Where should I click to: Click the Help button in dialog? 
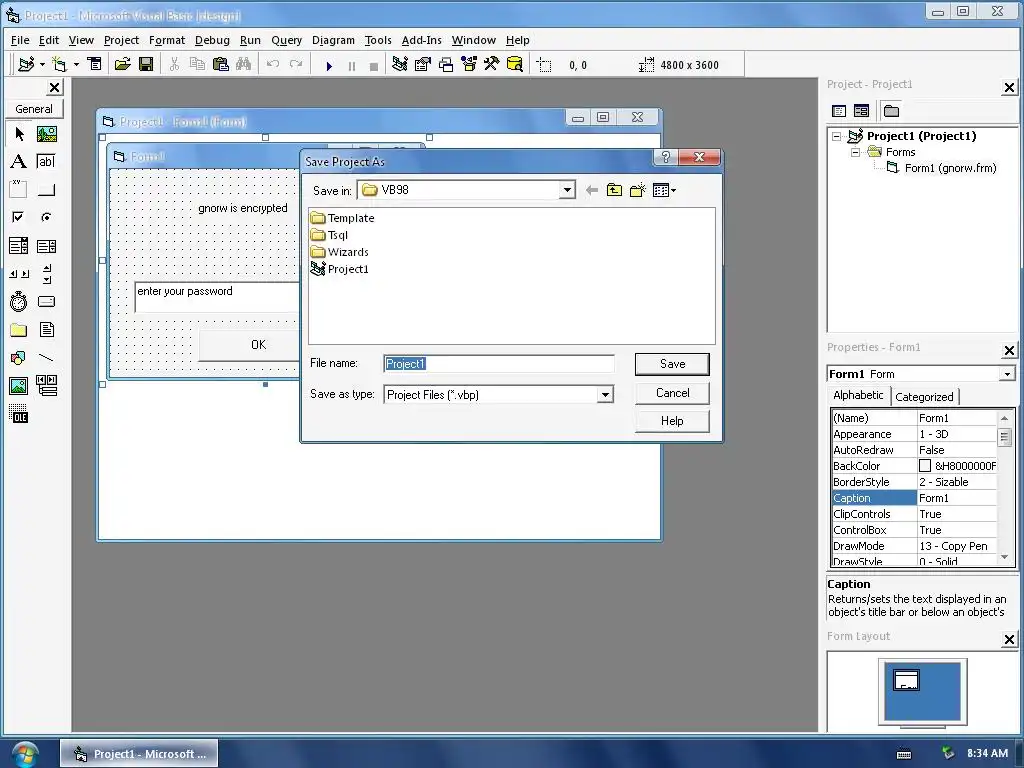click(x=672, y=421)
